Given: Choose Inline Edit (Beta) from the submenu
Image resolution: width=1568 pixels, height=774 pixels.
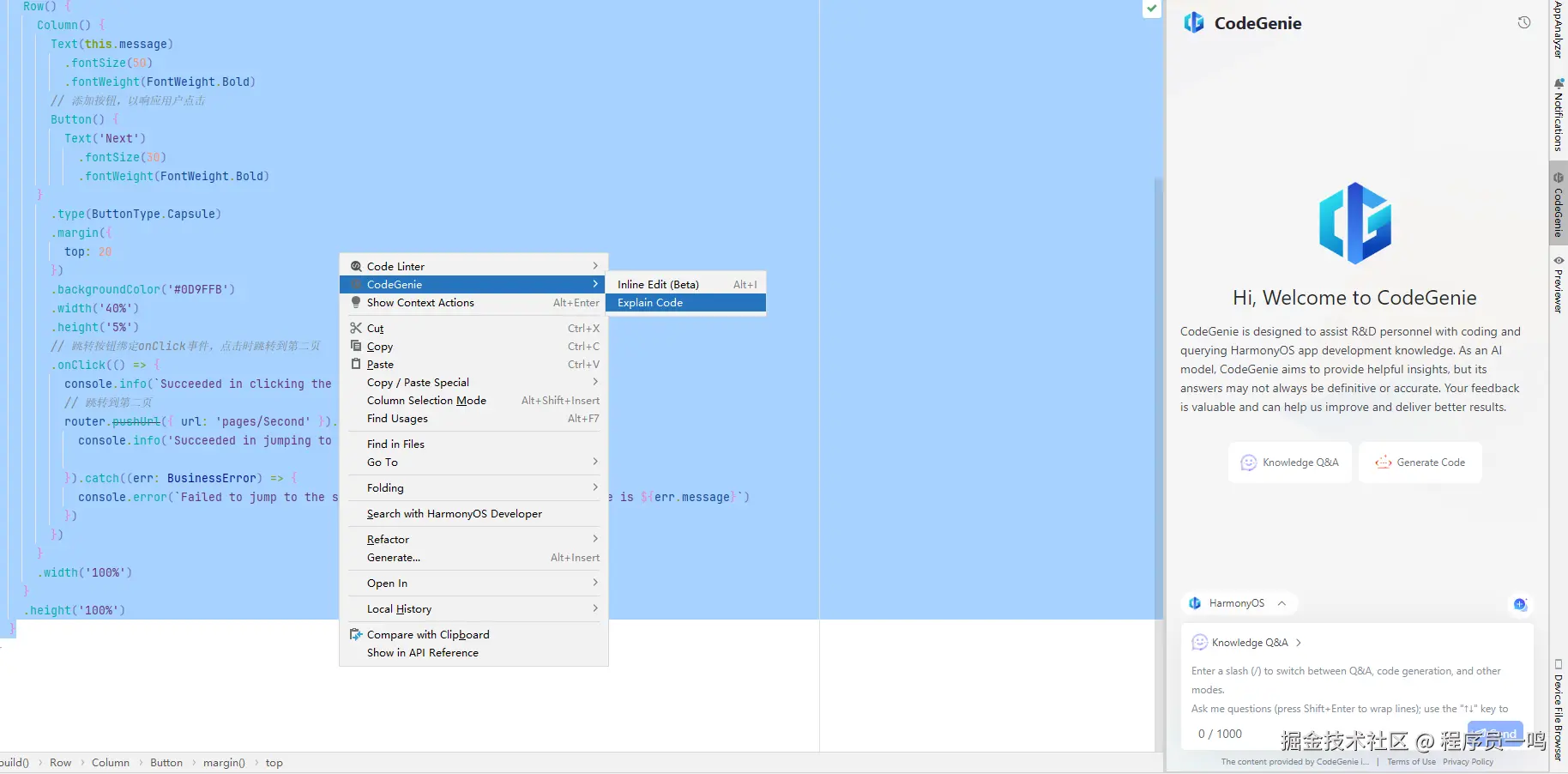Looking at the screenshot, I should coord(685,285).
